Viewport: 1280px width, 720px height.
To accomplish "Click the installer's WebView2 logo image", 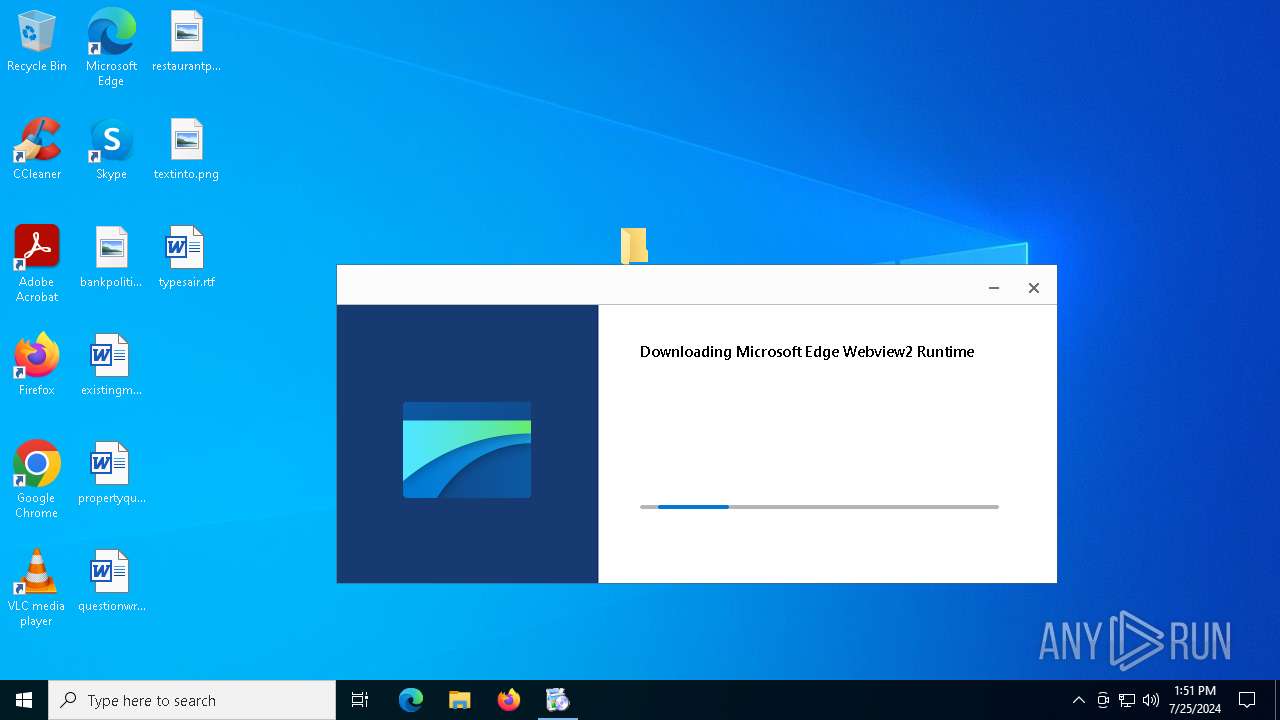I will click(467, 450).
